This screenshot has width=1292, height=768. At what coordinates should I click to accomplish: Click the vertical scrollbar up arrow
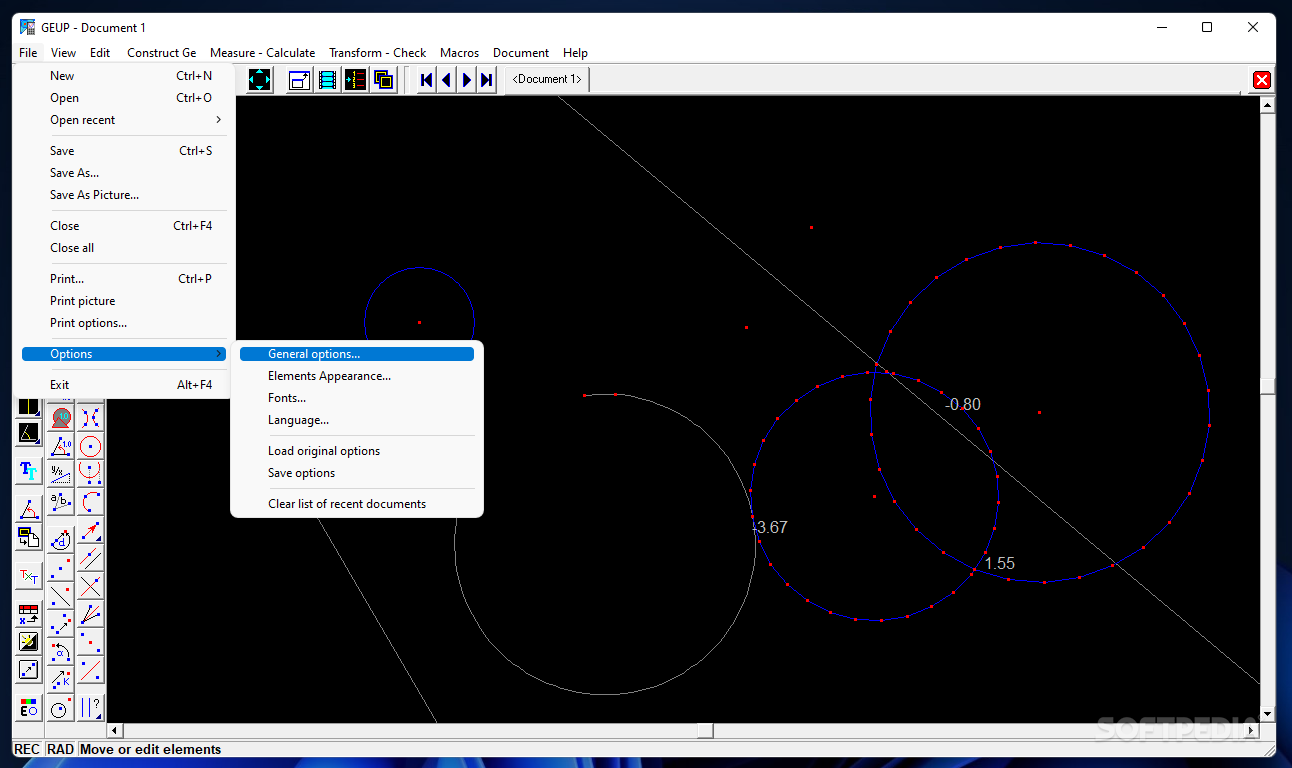pyautogui.click(x=1267, y=104)
